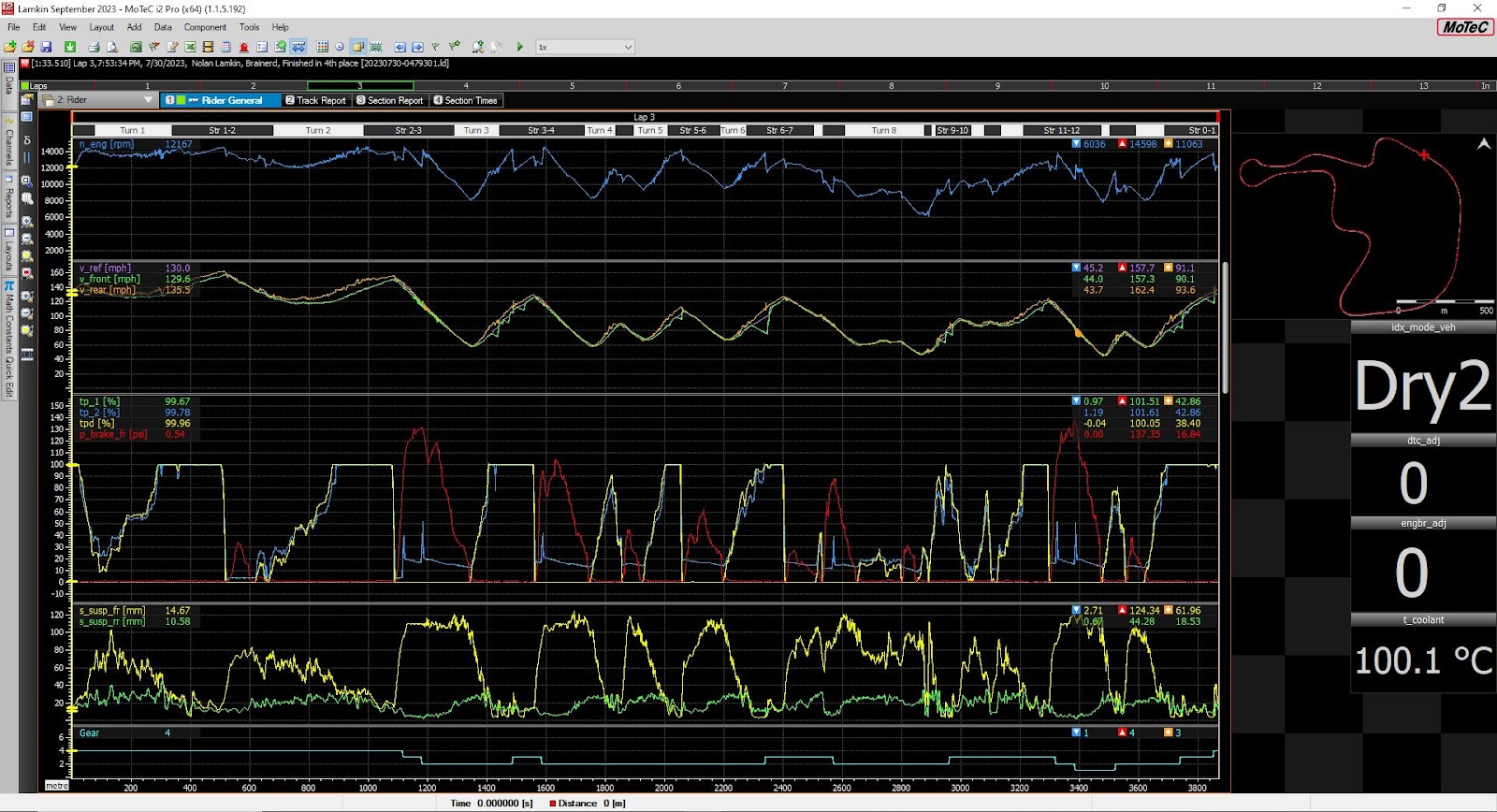1497x812 pixels.
Task: Switch to the Section Times tab
Action: [465, 100]
